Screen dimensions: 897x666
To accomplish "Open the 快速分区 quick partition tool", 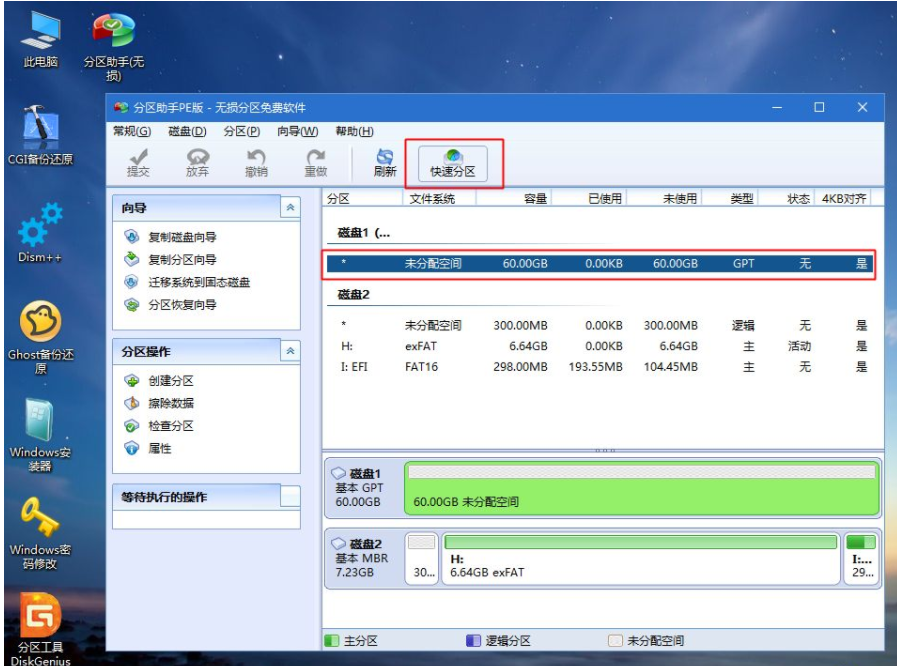I will [x=452, y=164].
